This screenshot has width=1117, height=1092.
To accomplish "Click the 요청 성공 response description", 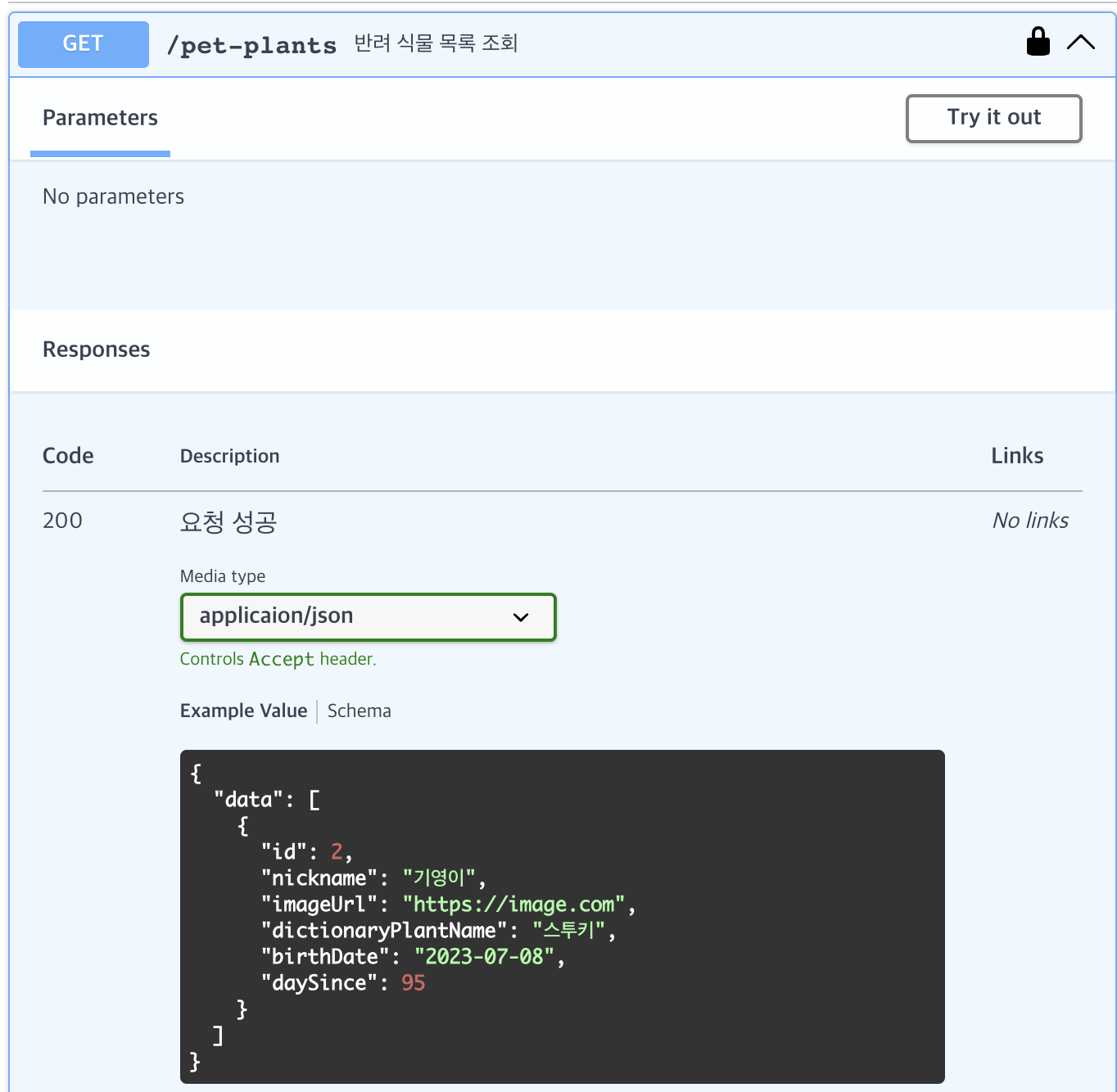I will (x=228, y=521).
